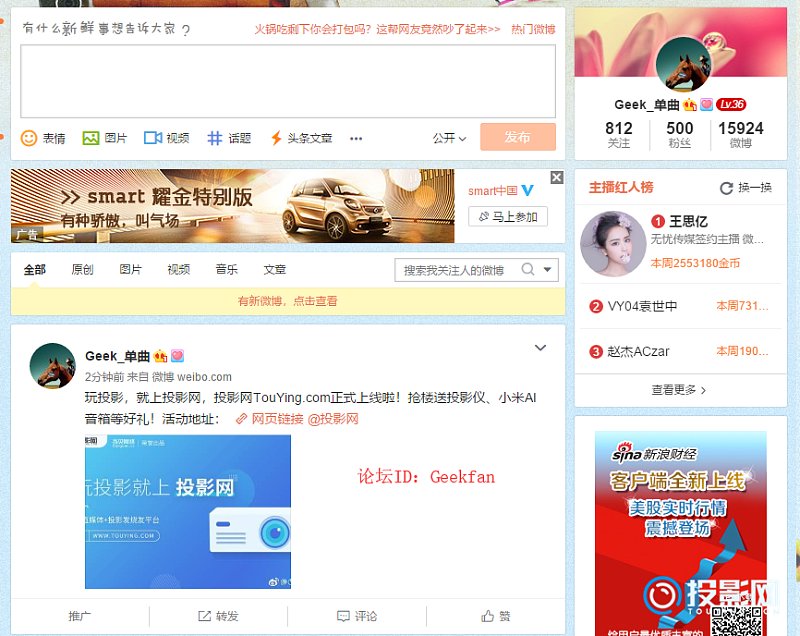Screen dimensions: 800x636
Task: Open the emoji (表情) picker
Action: tap(43, 138)
